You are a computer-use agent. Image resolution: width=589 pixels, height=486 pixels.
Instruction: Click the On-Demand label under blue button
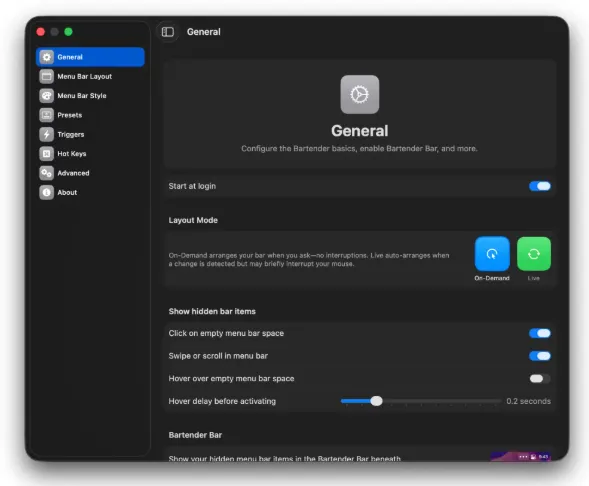(492, 278)
